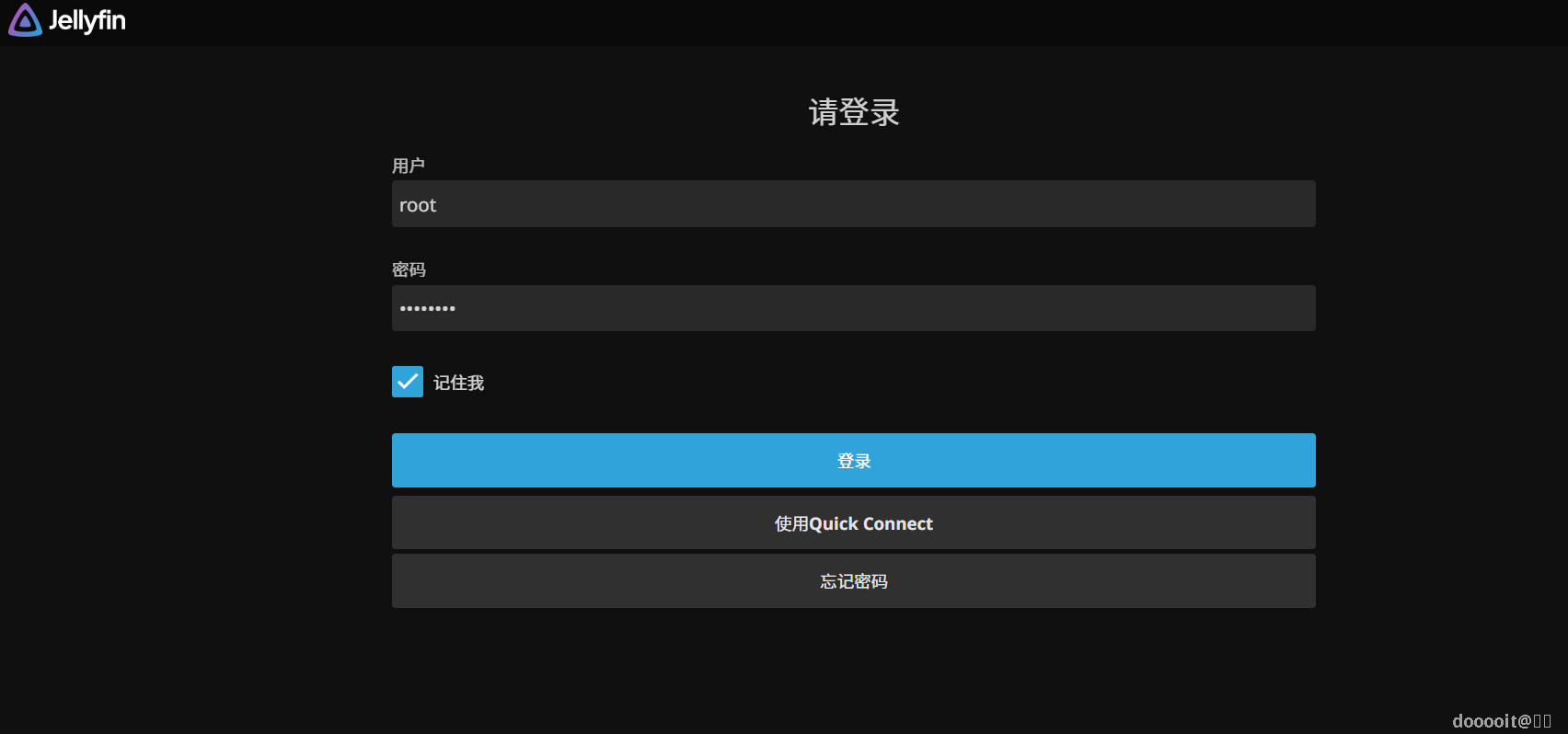This screenshot has width=1568, height=734.
Task: Focus the 用户 username input field
Action: click(853, 204)
